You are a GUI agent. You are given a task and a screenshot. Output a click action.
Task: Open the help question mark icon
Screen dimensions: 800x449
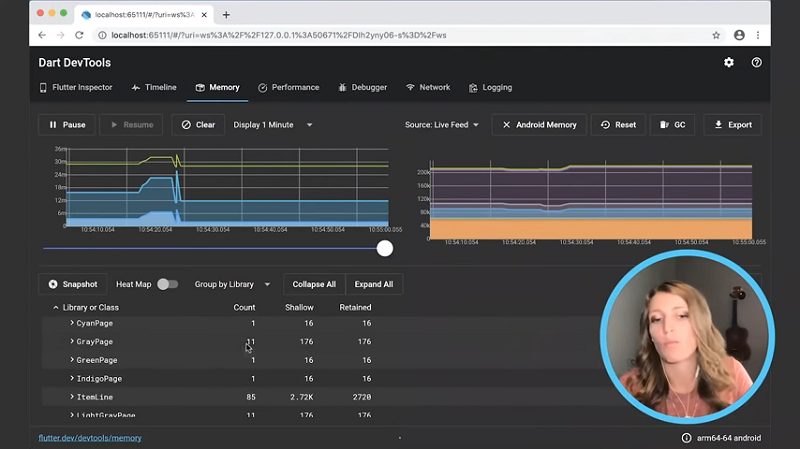[756, 62]
